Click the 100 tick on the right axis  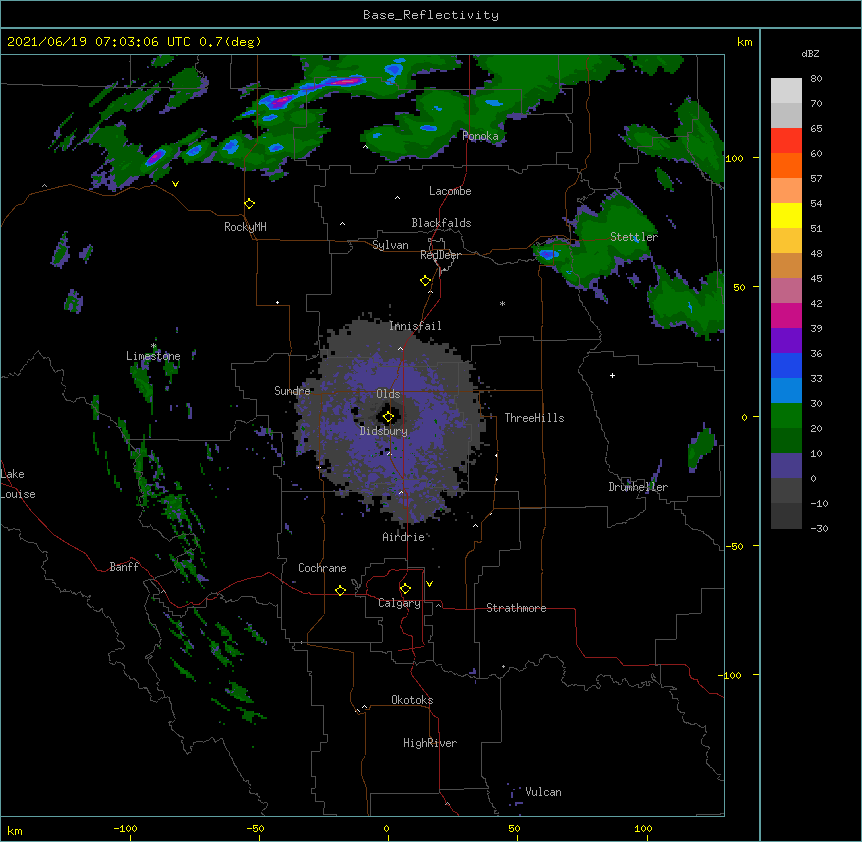pos(734,158)
